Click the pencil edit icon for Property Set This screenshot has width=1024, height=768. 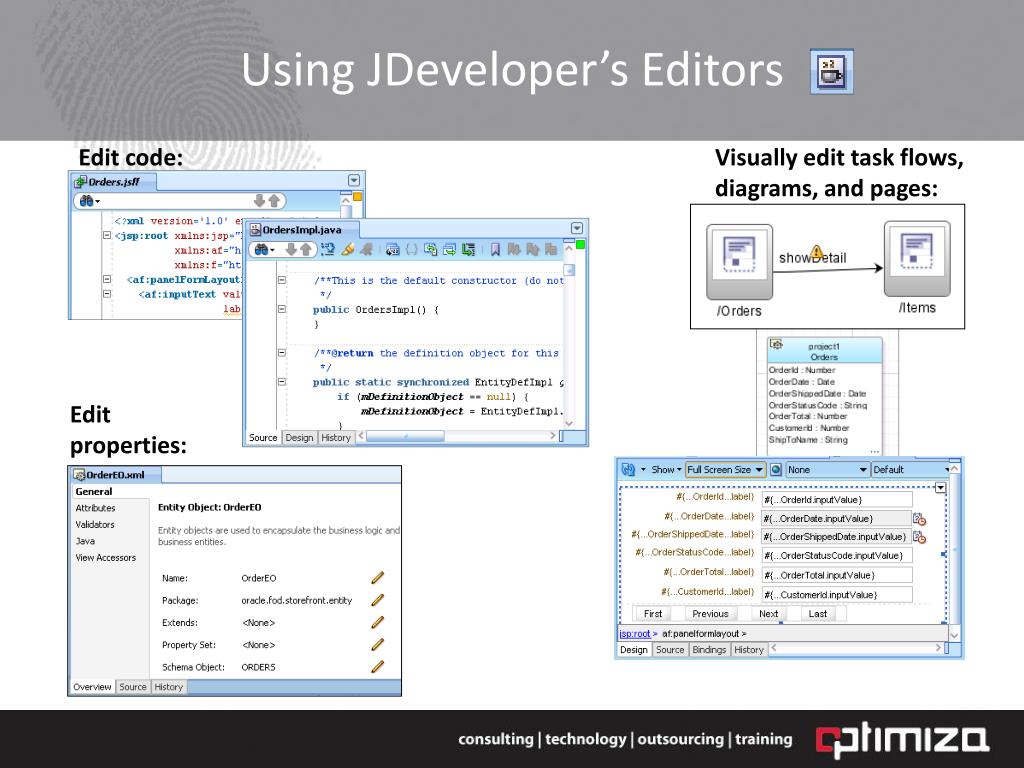point(377,645)
